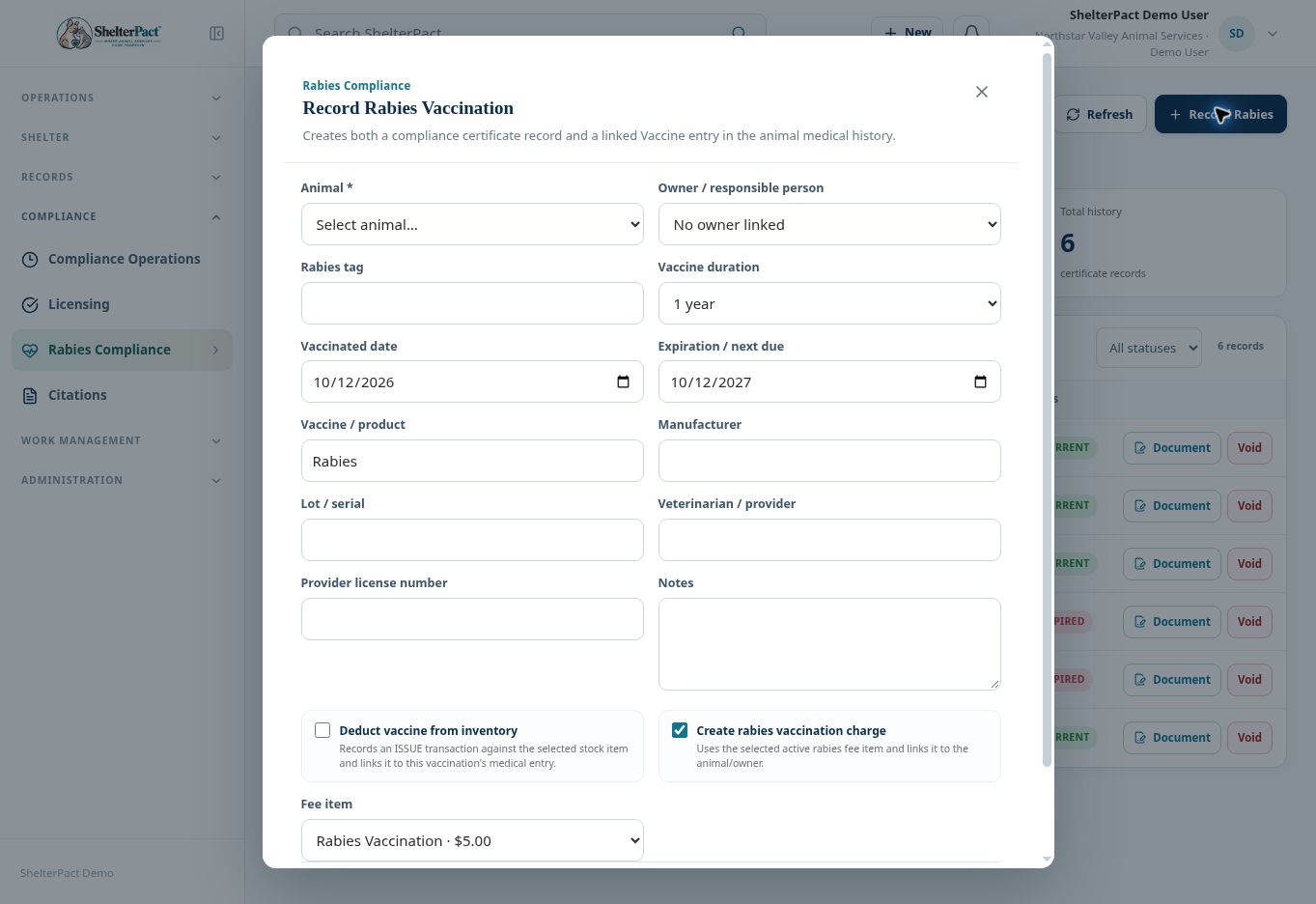This screenshot has width=1316, height=904.
Task: Open the All statuses filter dropdown
Action: 1149,348
